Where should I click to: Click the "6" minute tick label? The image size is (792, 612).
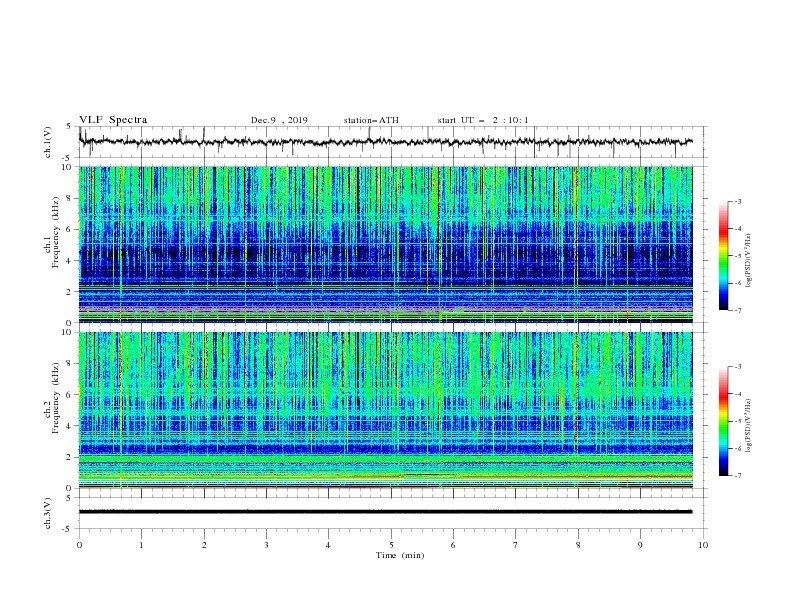[453, 545]
